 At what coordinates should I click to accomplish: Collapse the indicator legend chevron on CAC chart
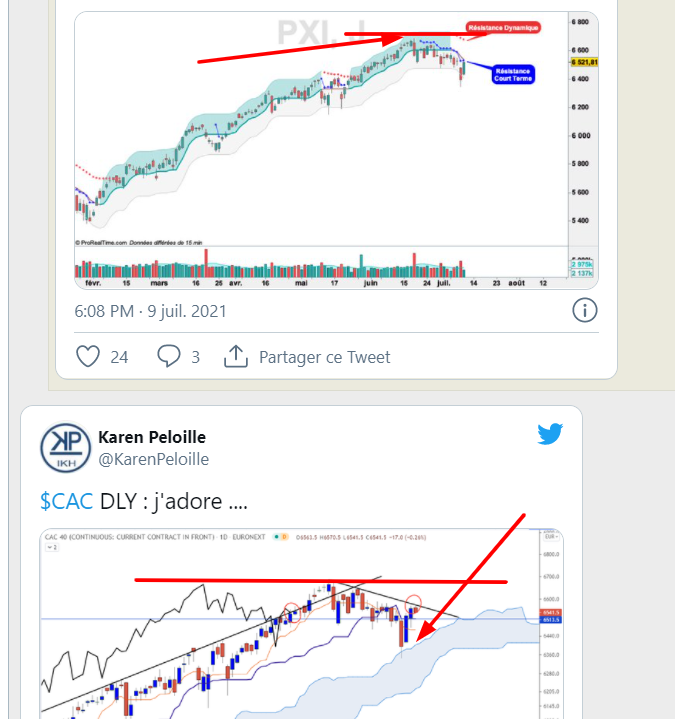[x=46, y=549]
